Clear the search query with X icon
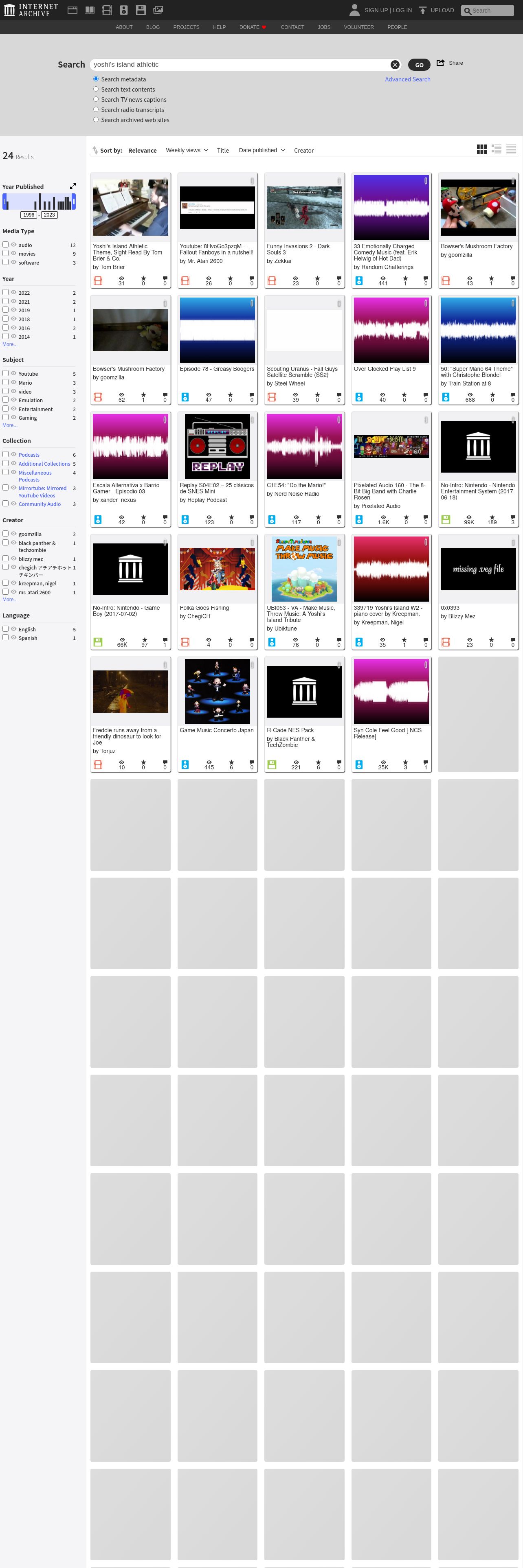The image size is (523, 1568). (395, 65)
